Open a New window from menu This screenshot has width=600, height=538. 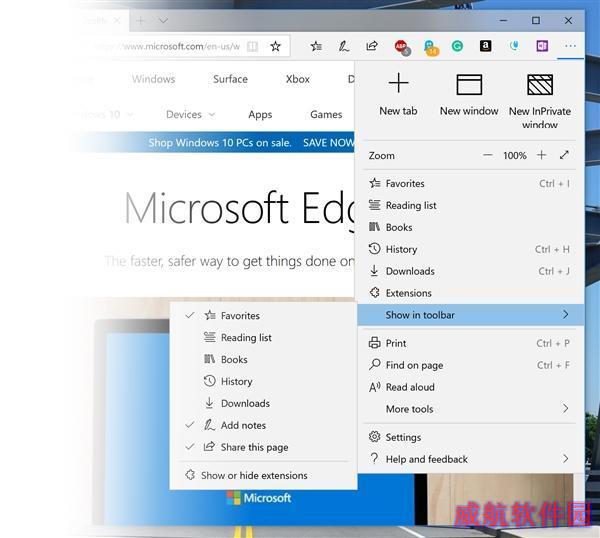469,95
